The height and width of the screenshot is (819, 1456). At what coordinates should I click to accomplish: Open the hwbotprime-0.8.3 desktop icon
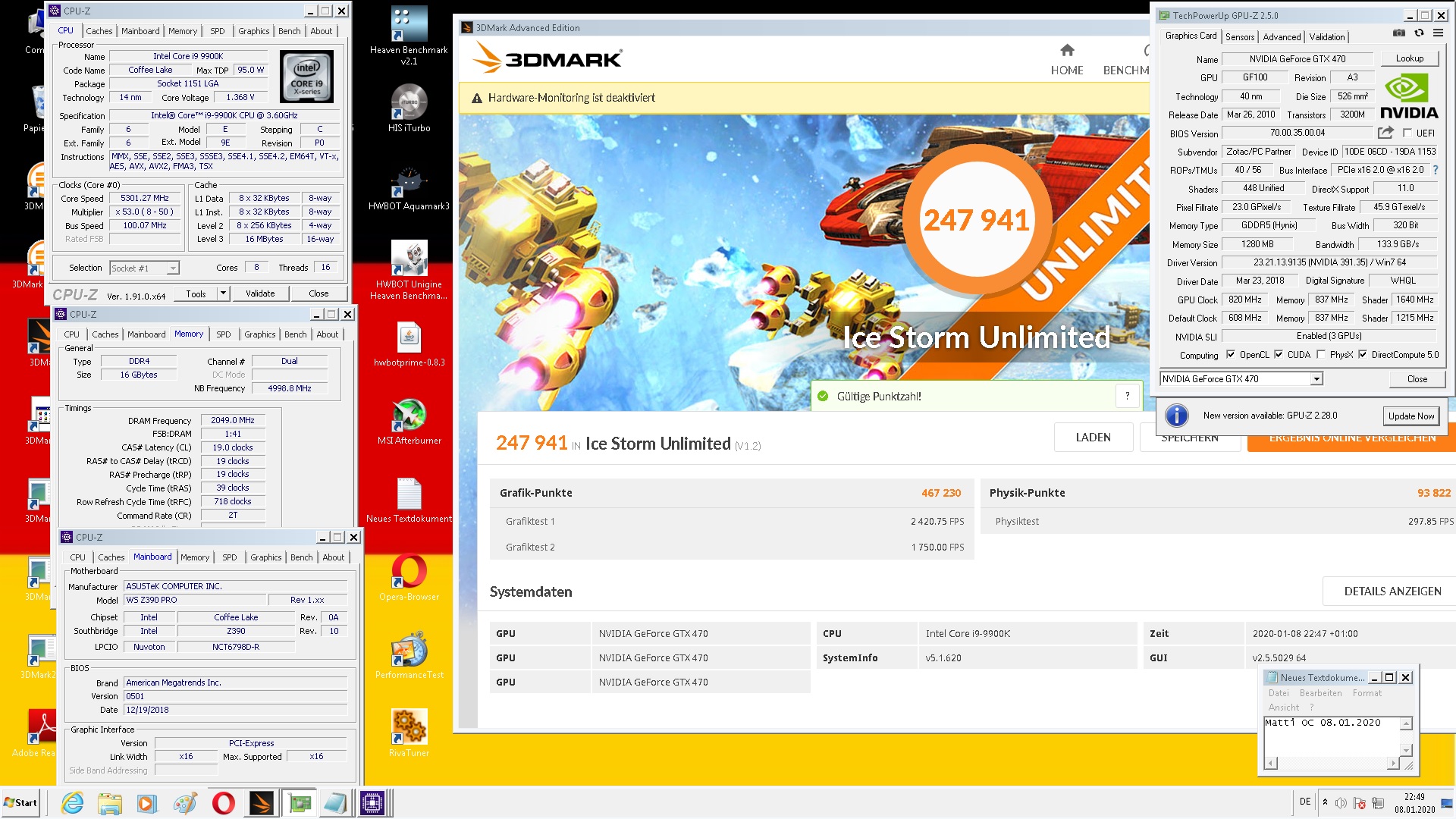(x=409, y=344)
